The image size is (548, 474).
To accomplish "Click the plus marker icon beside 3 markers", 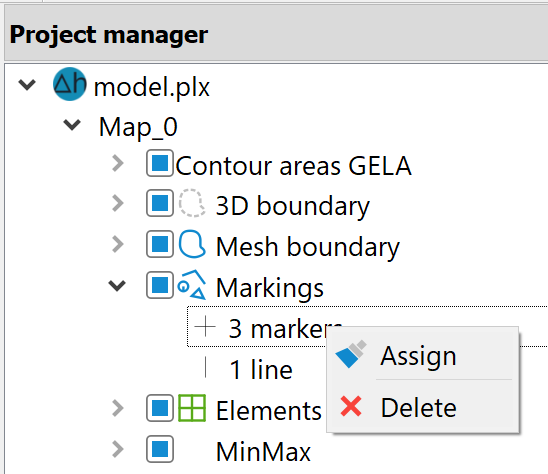I will point(205,326).
